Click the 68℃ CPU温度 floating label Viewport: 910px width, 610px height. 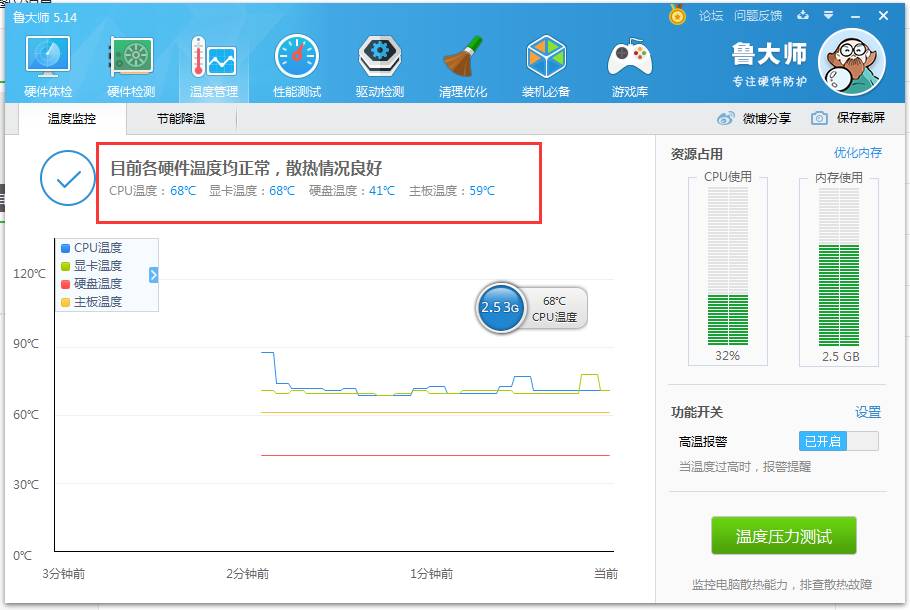(x=554, y=309)
